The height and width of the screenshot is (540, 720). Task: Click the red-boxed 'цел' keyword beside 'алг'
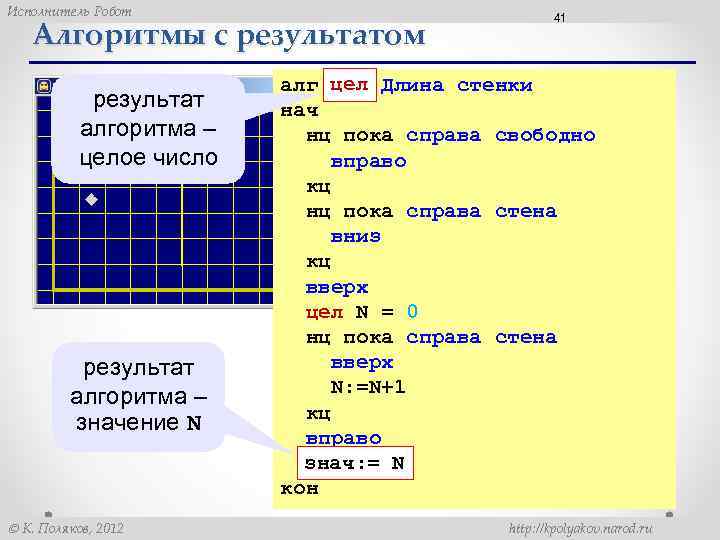(349, 85)
